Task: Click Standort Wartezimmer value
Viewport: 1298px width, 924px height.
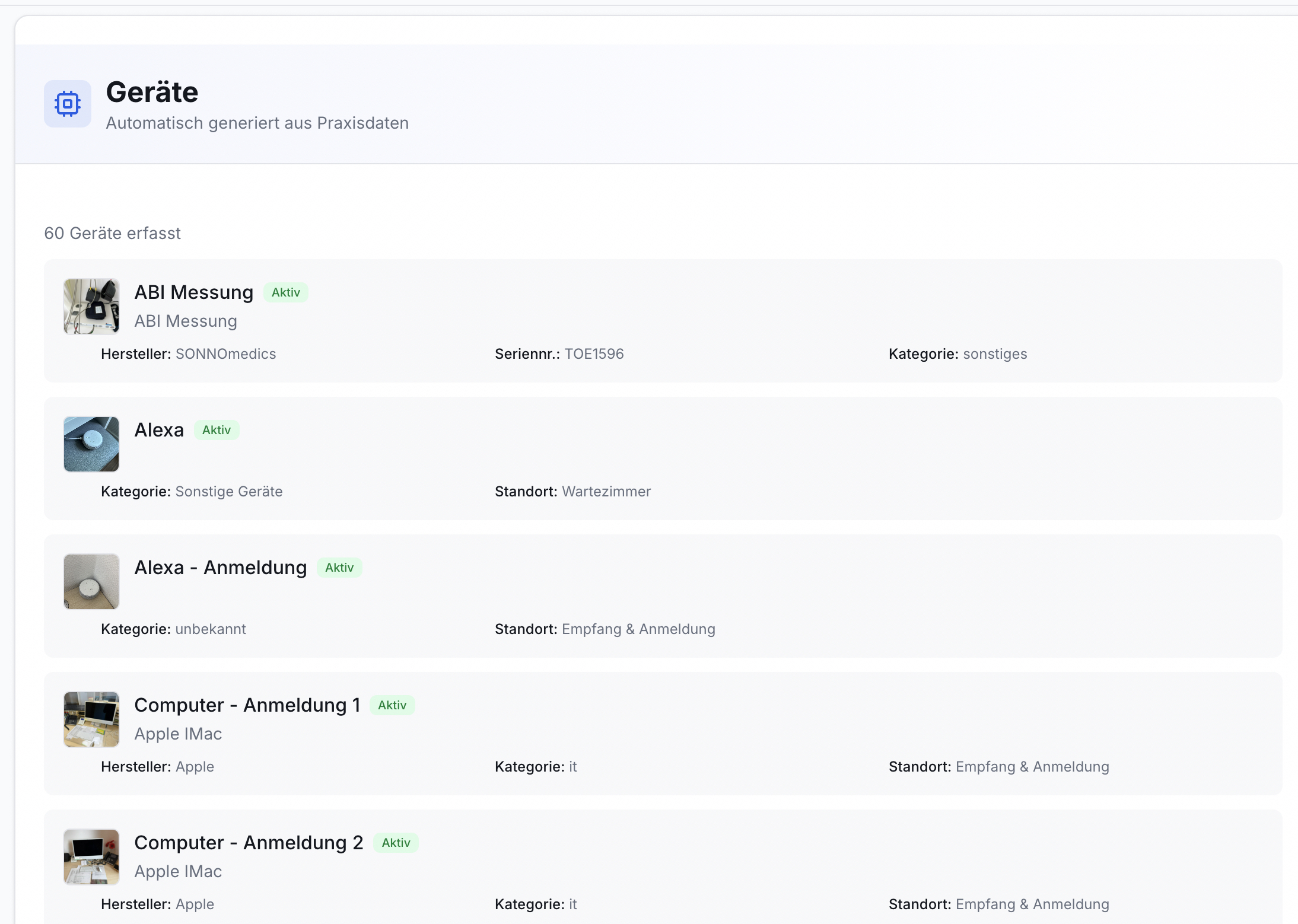Action: click(x=606, y=492)
